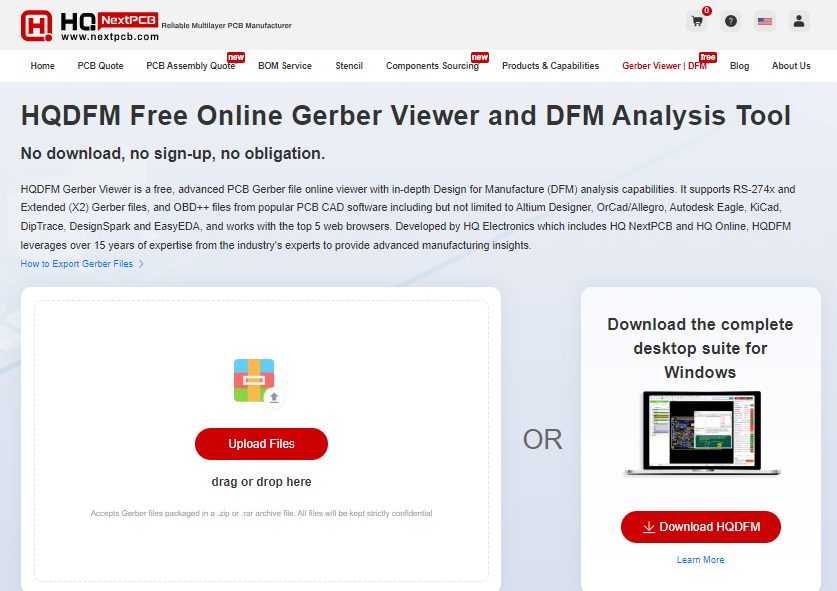Image resolution: width=837 pixels, height=591 pixels.
Task: Open the Stencil menu item
Action: click(x=349, y=66)
